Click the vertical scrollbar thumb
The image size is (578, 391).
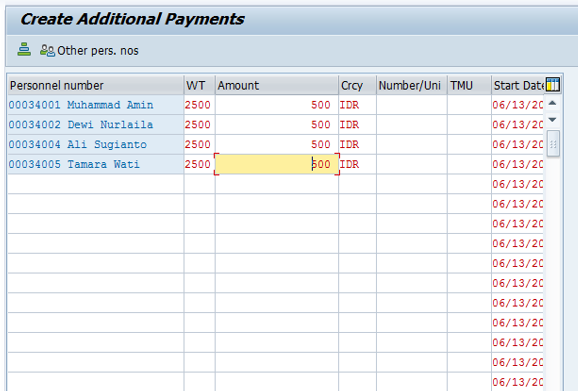tap(553, 144)
